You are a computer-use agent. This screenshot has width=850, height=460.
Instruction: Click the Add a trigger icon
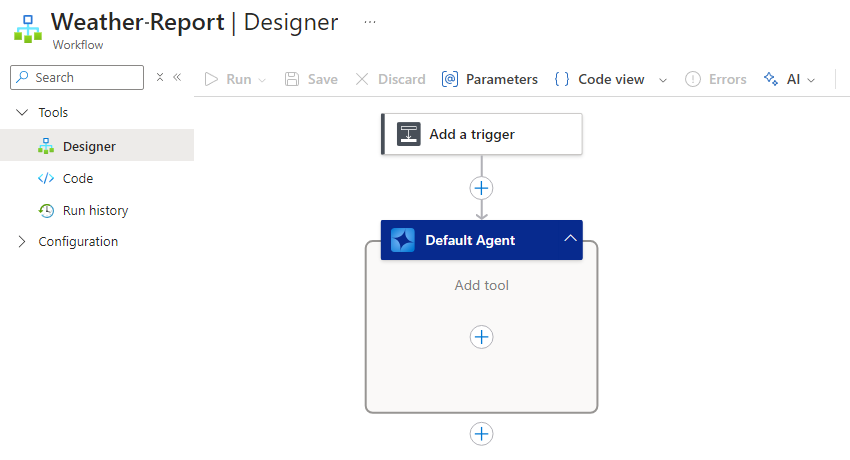click(408, 134)
